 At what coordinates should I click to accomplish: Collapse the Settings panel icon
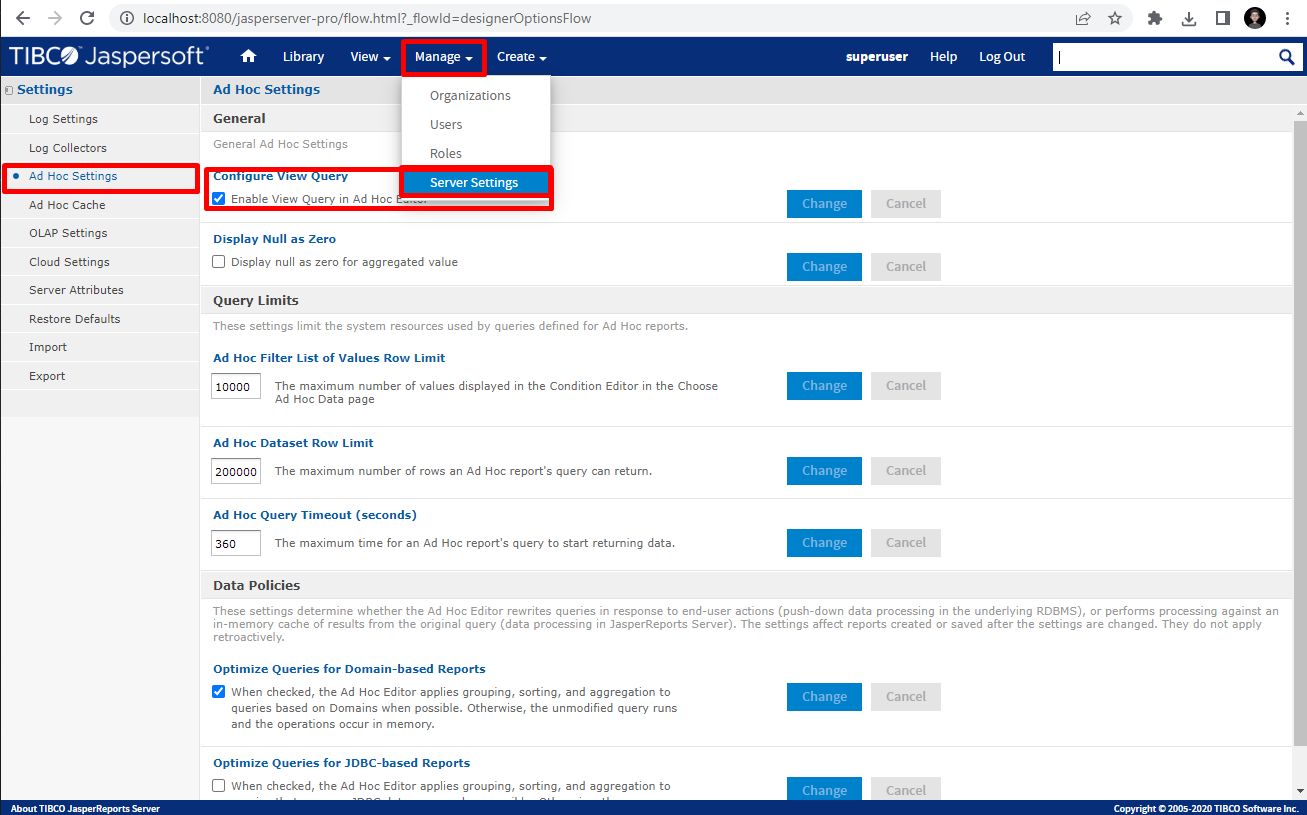(x=9, y=90)
